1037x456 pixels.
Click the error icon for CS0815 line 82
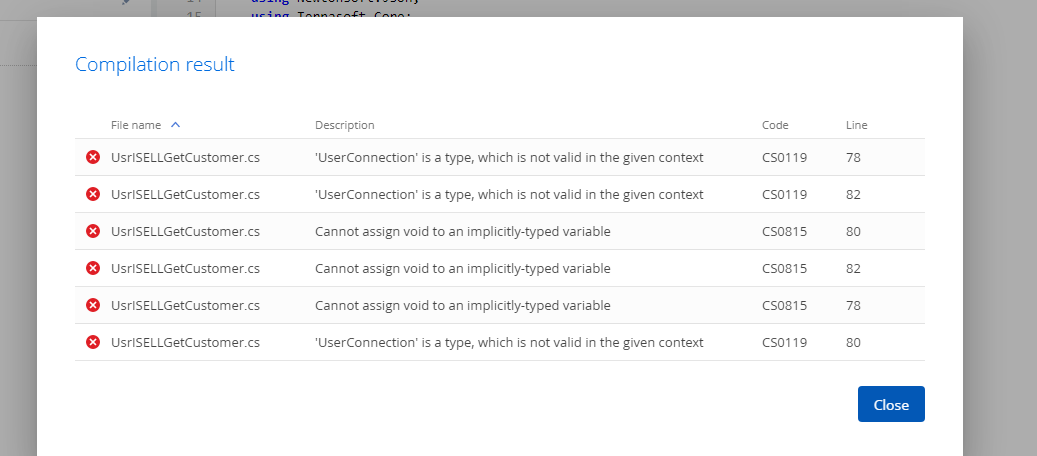coord(93,269)
